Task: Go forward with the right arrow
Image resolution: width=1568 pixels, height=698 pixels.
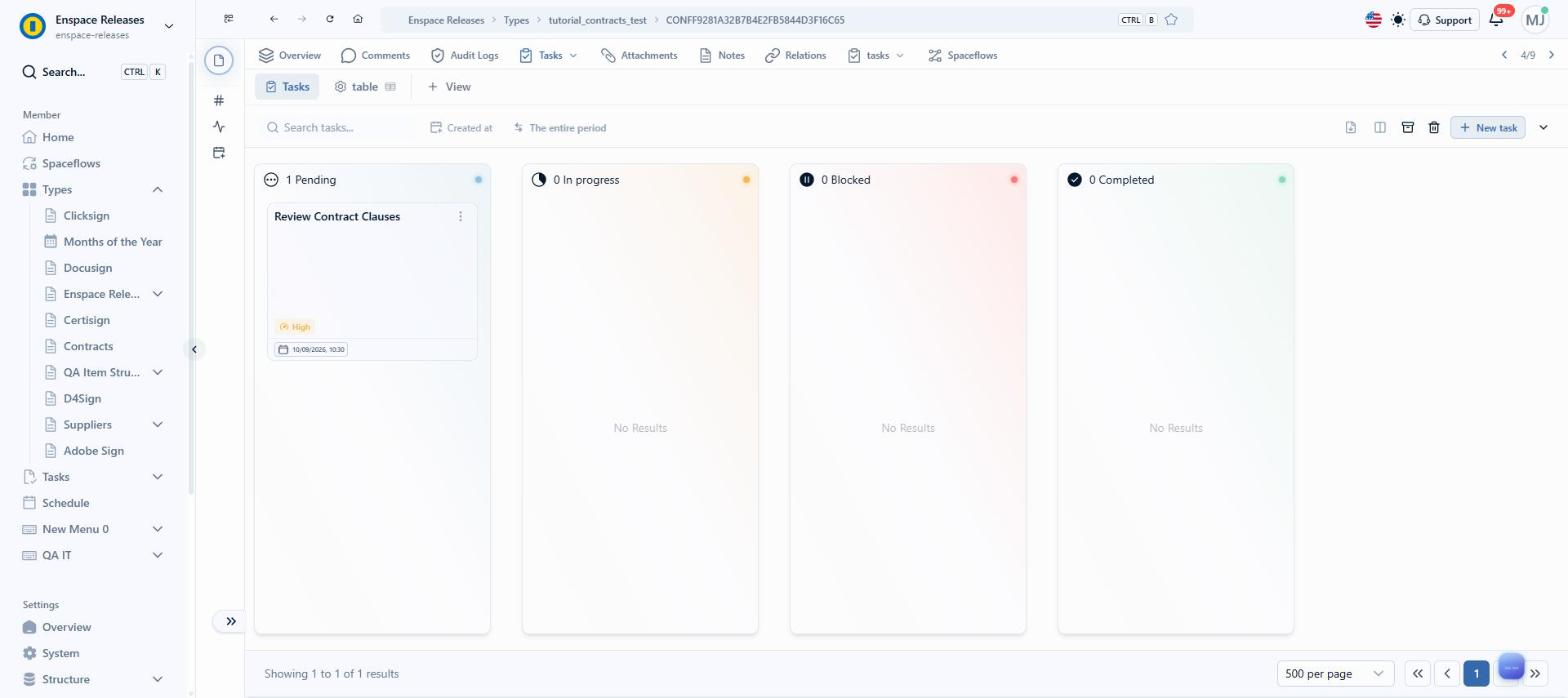Action: pyautogui.click(x=302, y=19)
